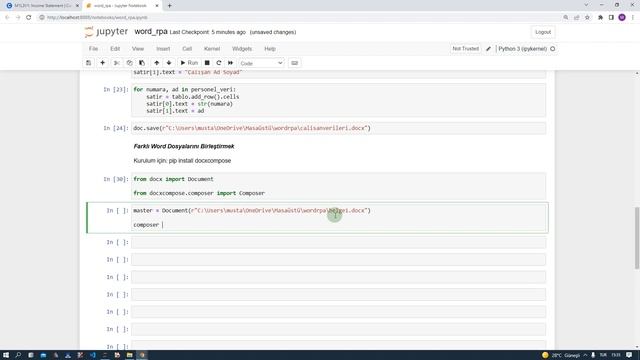Click the Farklı Word Dosyalarını Birleştirmek heading
This screenshot has height=360, width=640.
tap(184, 146)
